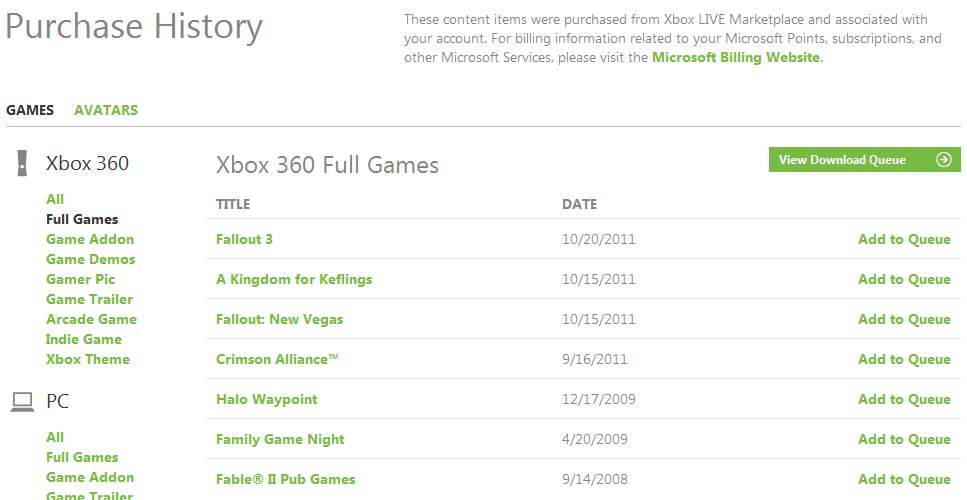Viewport: 967px width, 500px height.
Task: Add Halo Waypoint to the download queue
Action: tap(904, 400)
